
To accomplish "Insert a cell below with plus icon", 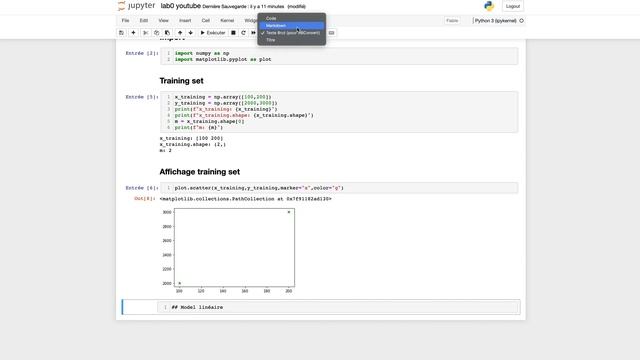I will [x=133, y=33].
